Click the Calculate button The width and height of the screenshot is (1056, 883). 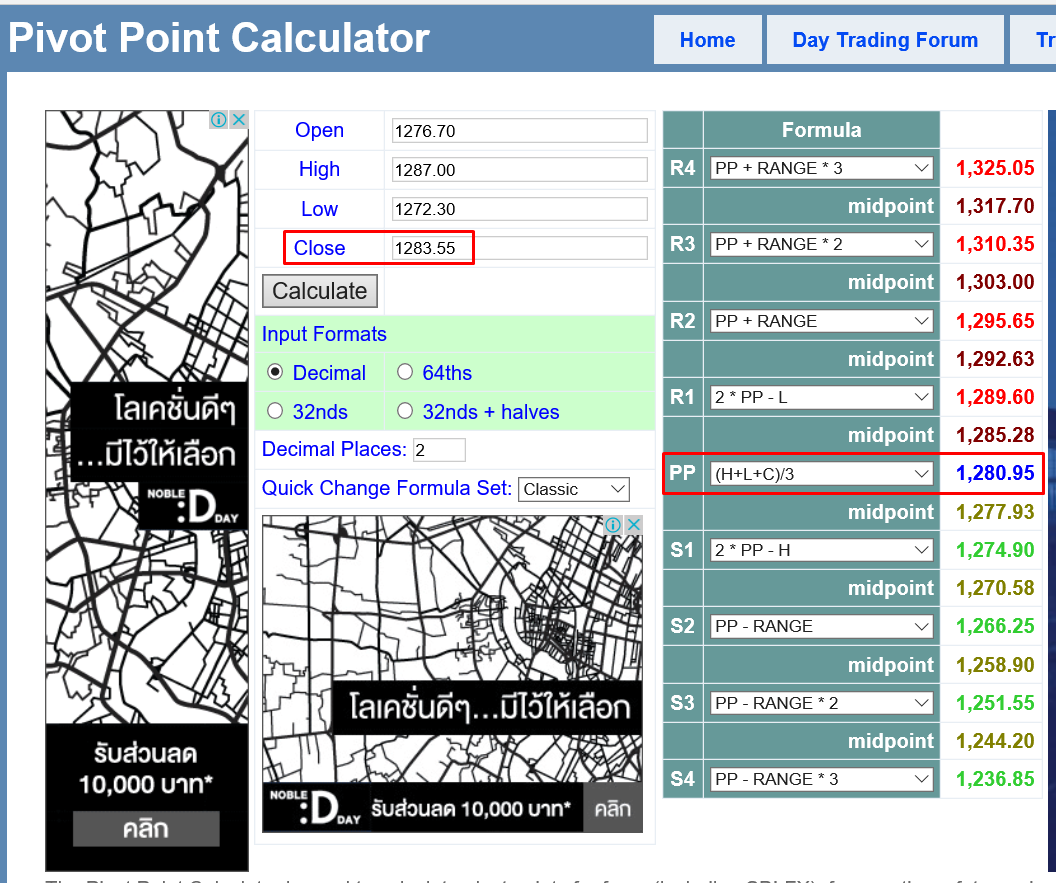point(319,291)
